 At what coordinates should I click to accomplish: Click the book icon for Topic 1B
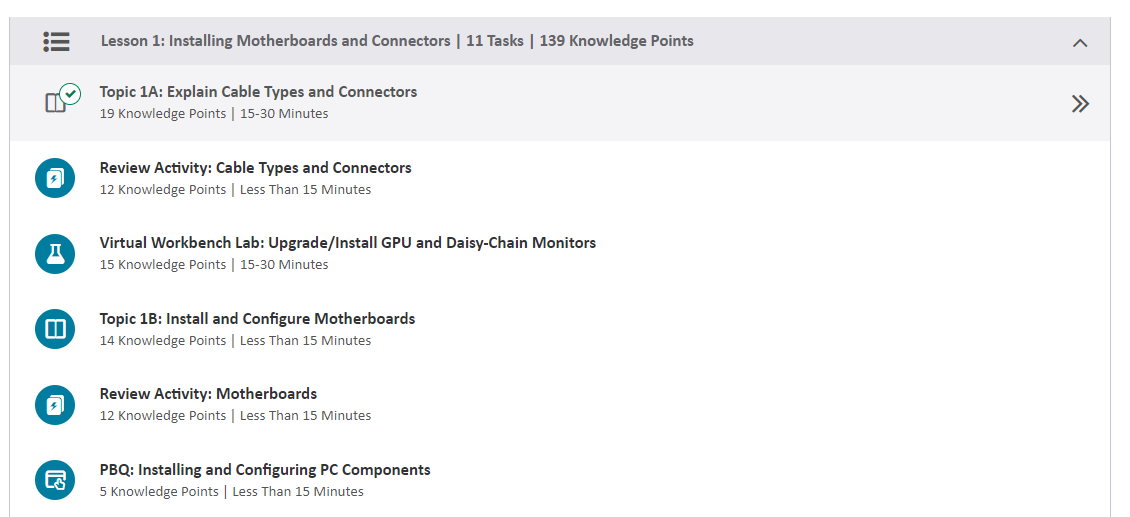point(55,329)
